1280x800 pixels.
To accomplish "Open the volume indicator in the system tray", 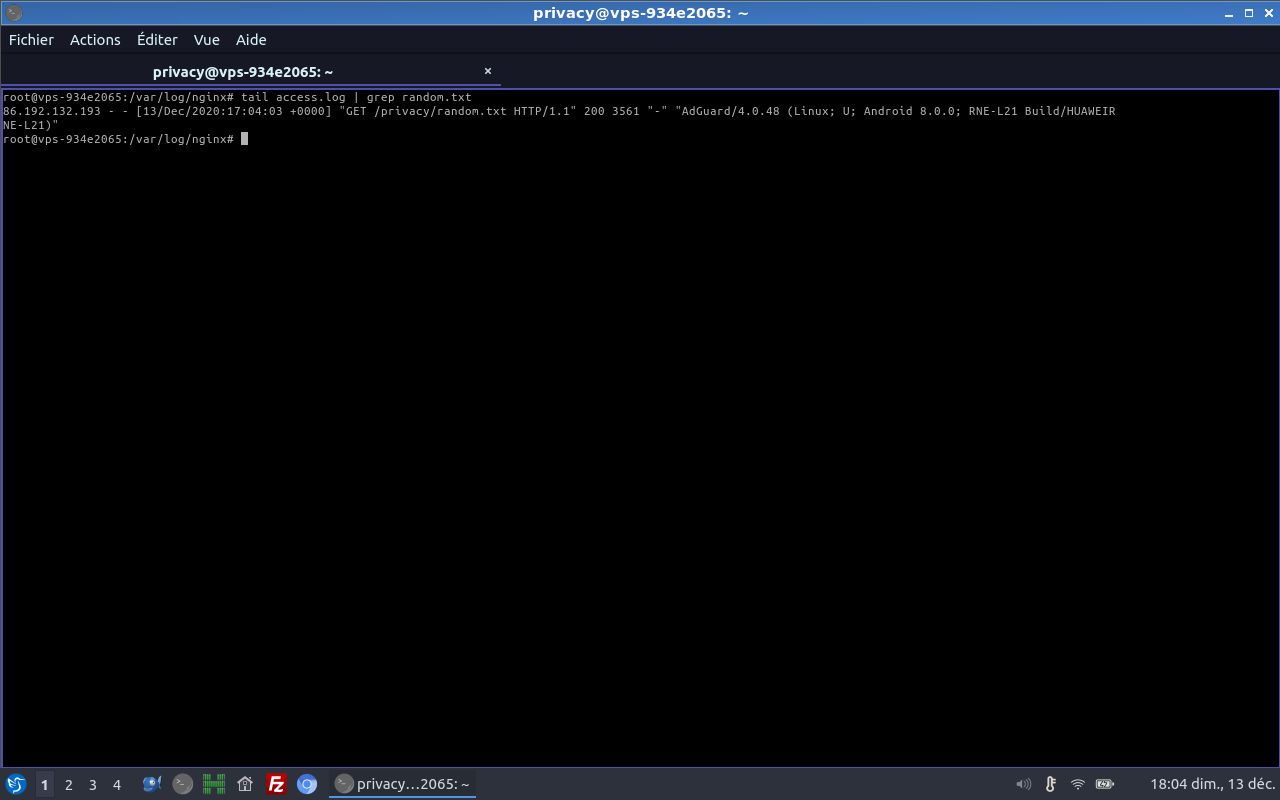I will [x=1023, y=784].
